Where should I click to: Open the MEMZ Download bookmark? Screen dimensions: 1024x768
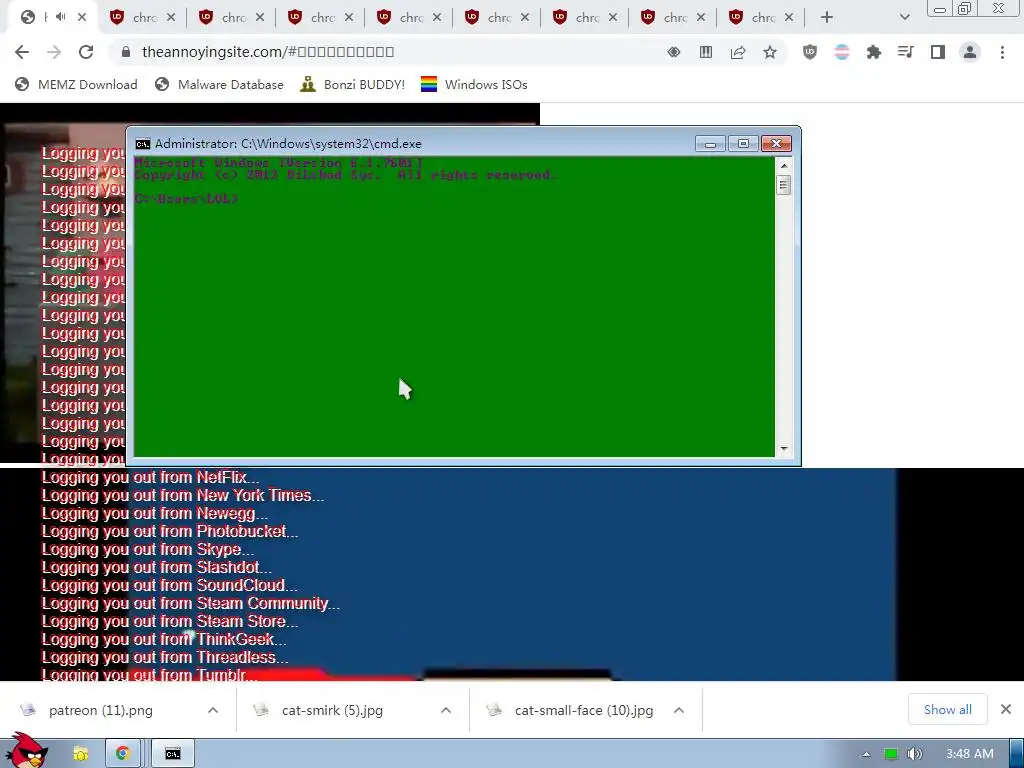click(76, 85)
